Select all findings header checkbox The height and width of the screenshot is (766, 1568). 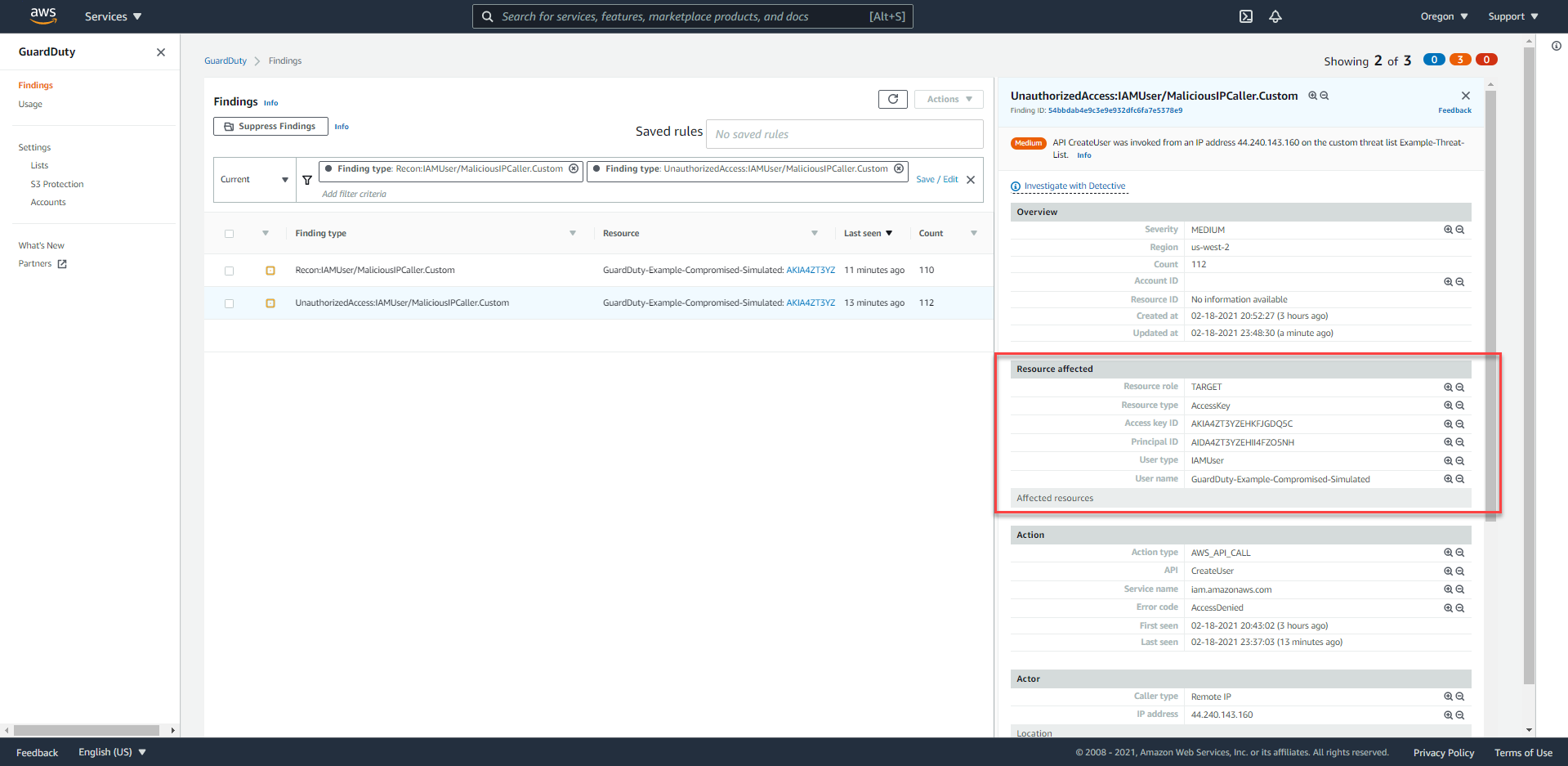tap(229, 234)
